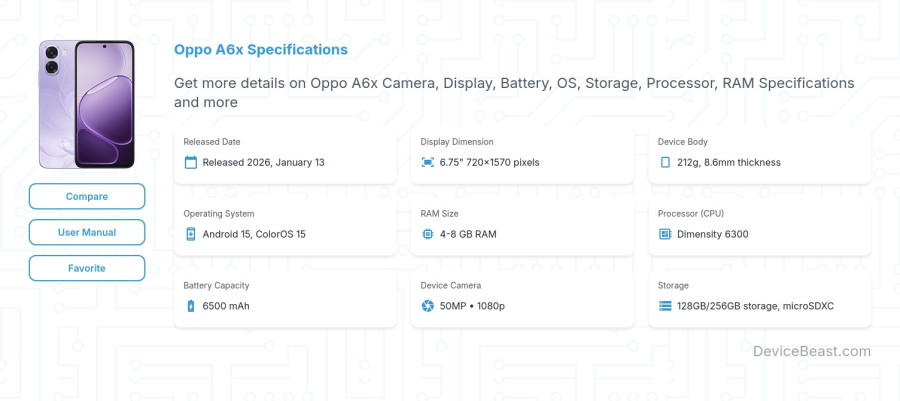The height and width of the screenshot is (401, 900).
Task: Select text '128GB/256GB storage, microSDXC'
Action: 755,306
